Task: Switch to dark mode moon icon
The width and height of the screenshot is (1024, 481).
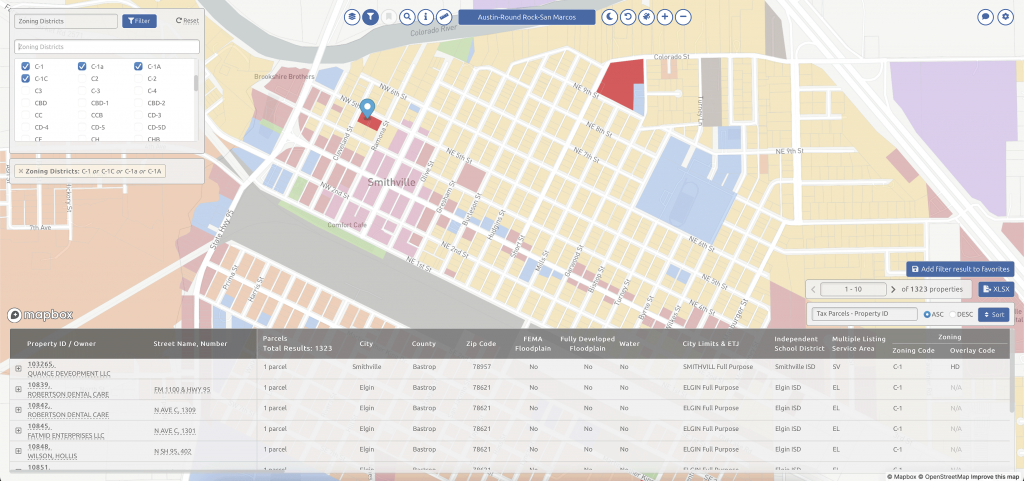Action: [x=609, y=17]
